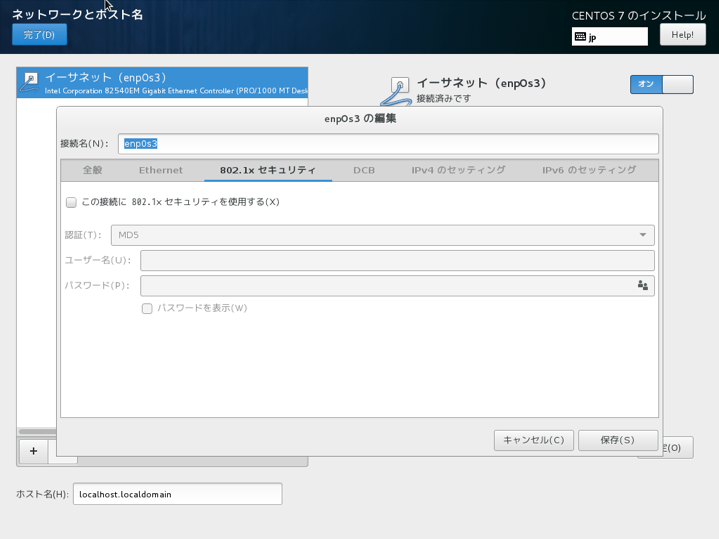
Task: Open the DCB tab
Action: coord(364,170)
